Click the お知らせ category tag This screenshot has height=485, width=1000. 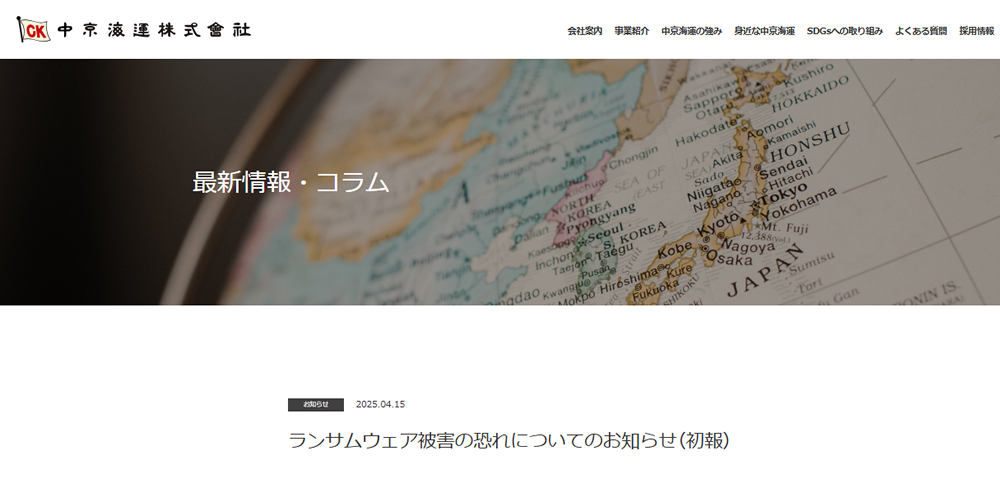[x=316, y=405]
